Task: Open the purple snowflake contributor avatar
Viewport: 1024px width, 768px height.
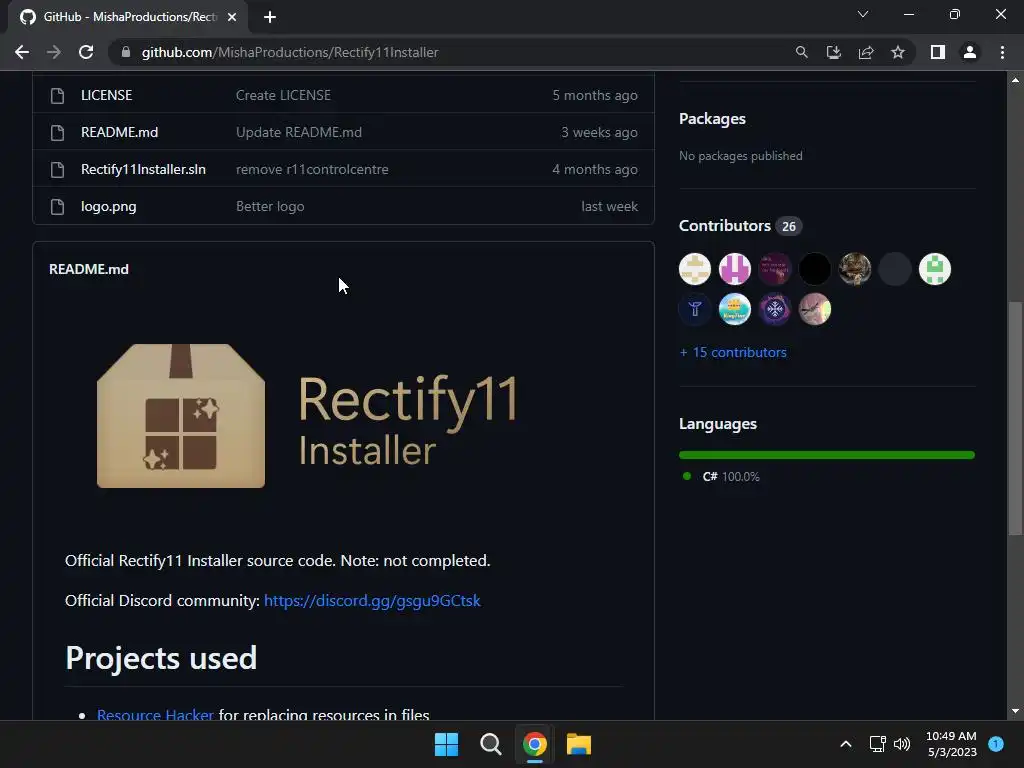Action: click(x=775, y=309)
